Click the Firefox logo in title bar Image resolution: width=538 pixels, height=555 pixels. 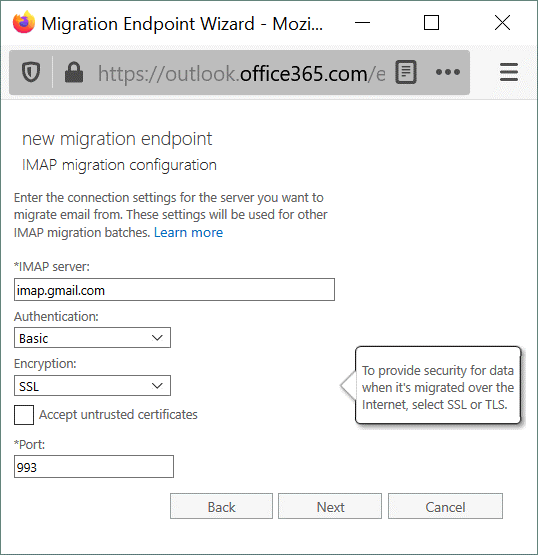(24, 22)
